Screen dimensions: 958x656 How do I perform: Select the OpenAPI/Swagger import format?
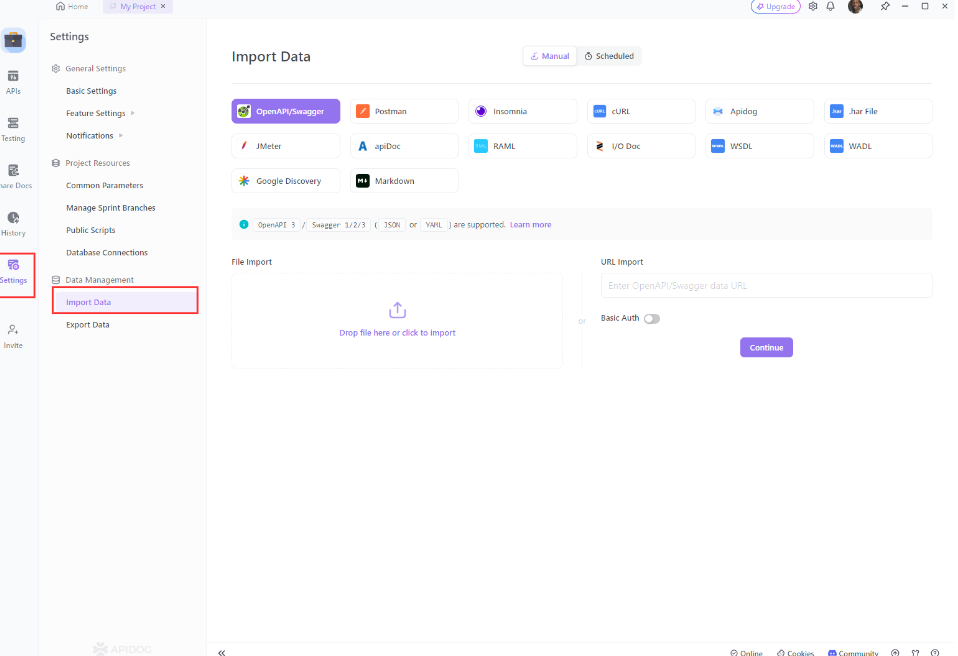pos(285,111)
